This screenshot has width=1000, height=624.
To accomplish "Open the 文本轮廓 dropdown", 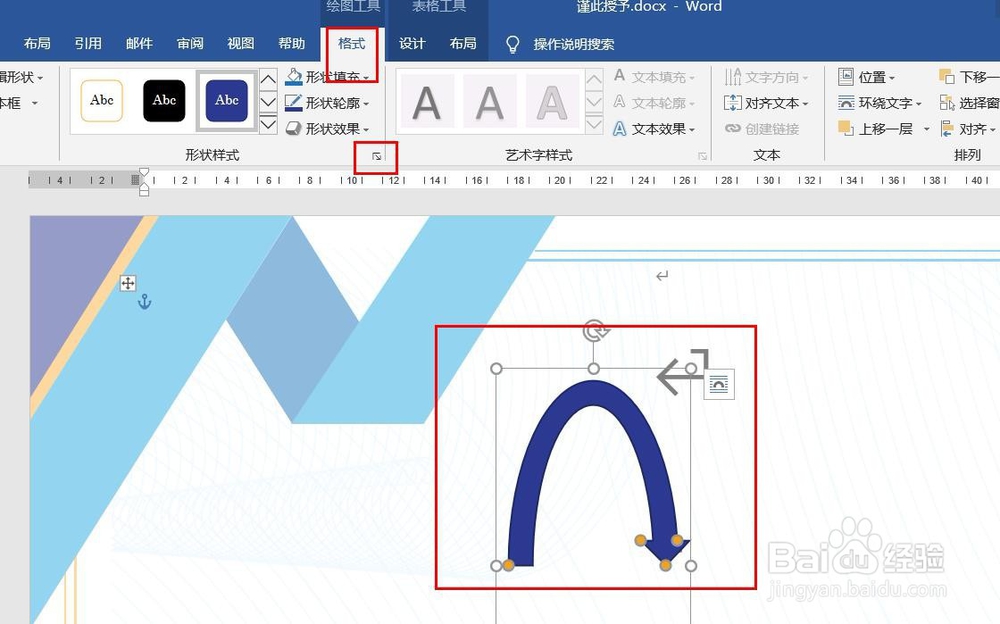I will point(654,103).
